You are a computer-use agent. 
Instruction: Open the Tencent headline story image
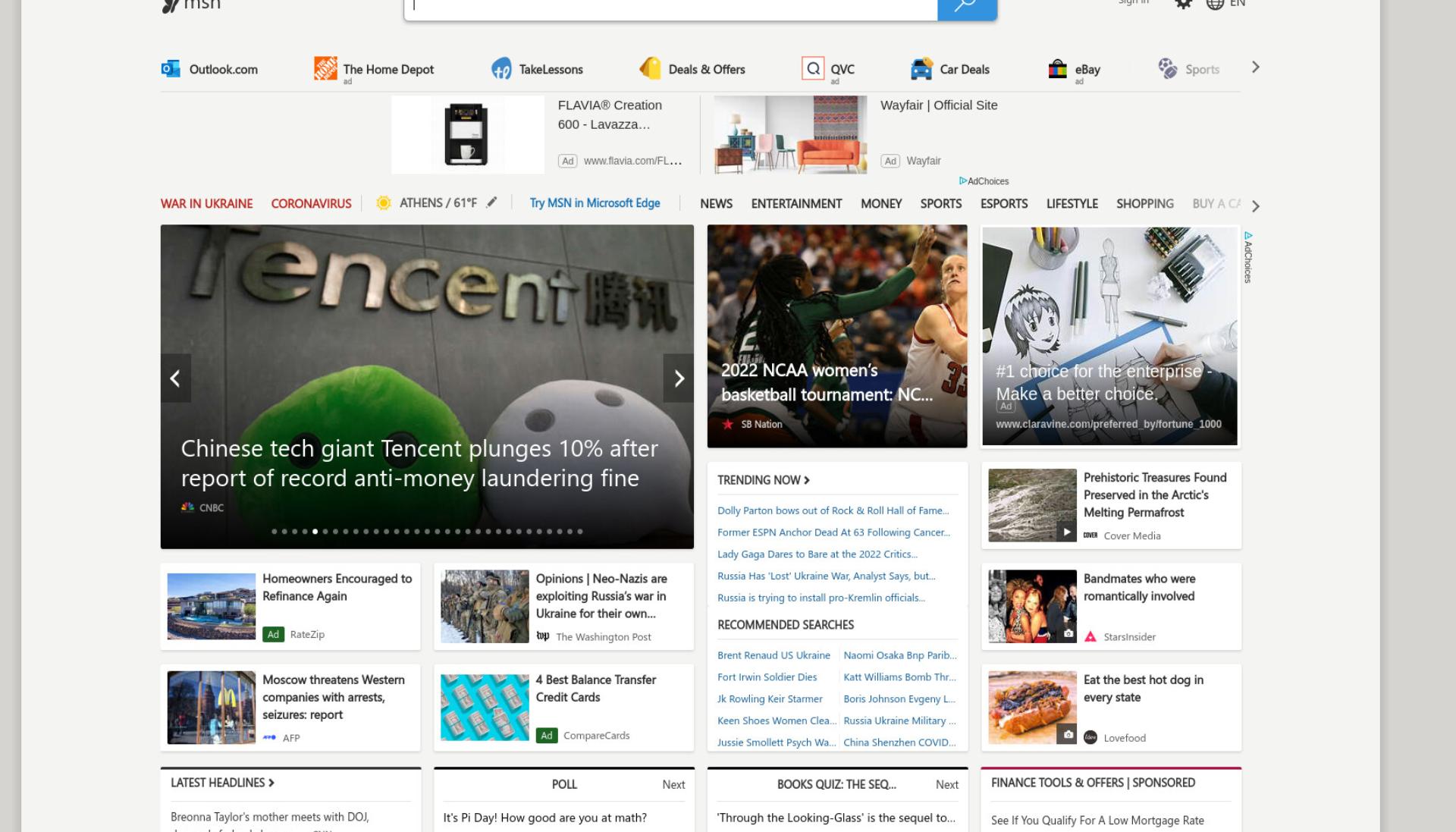[427, 386]
